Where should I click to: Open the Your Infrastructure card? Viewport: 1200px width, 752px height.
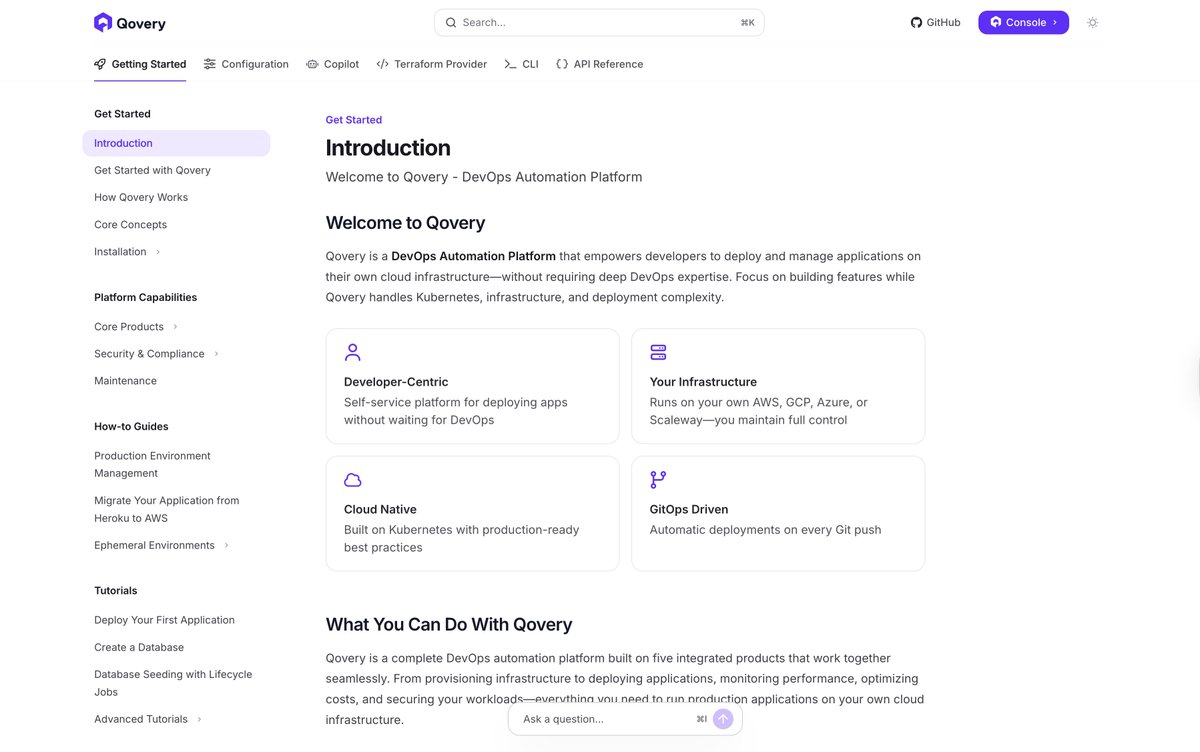[x=778, y=386]
